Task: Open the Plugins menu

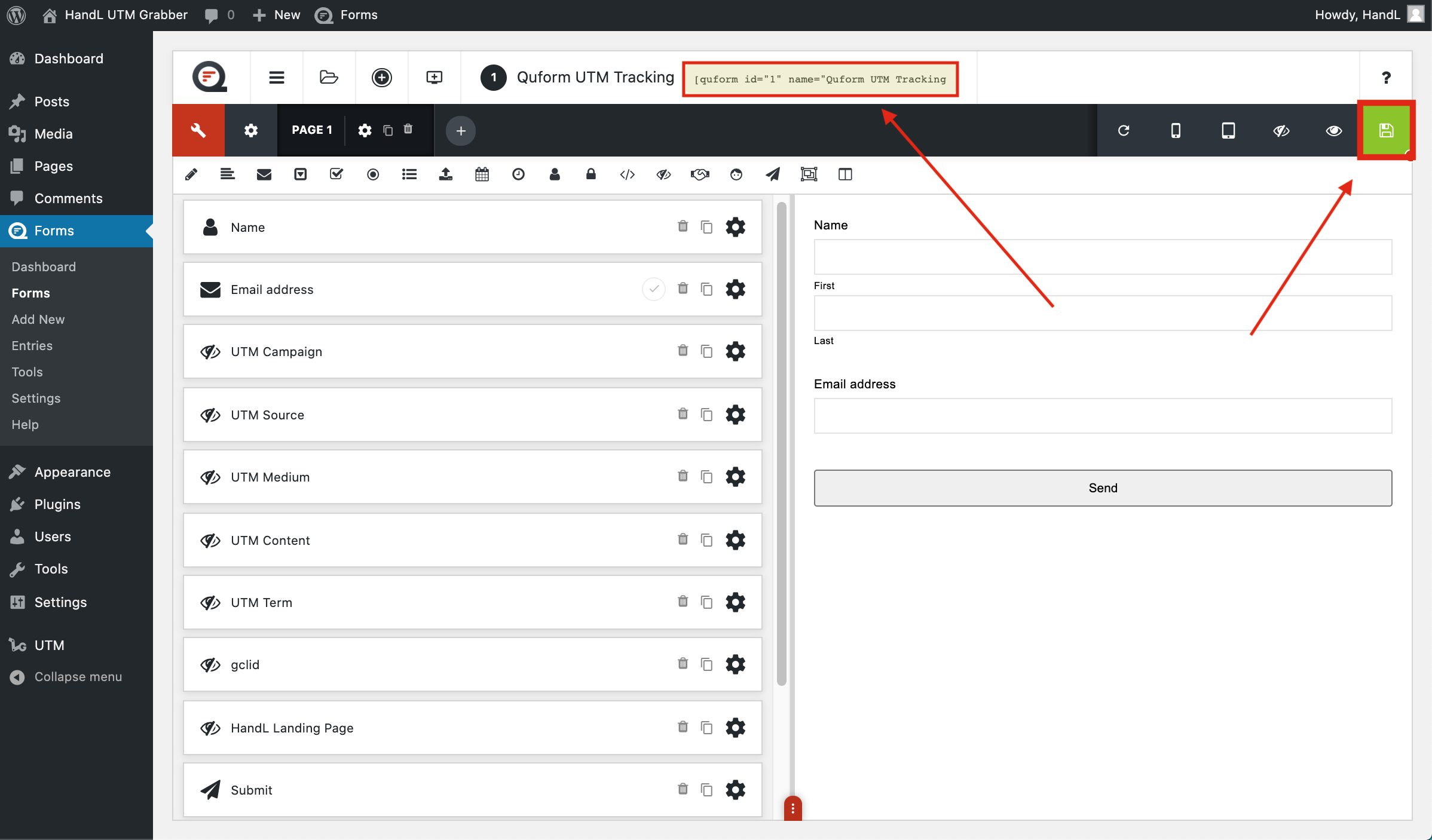Action: click(57, 504)
